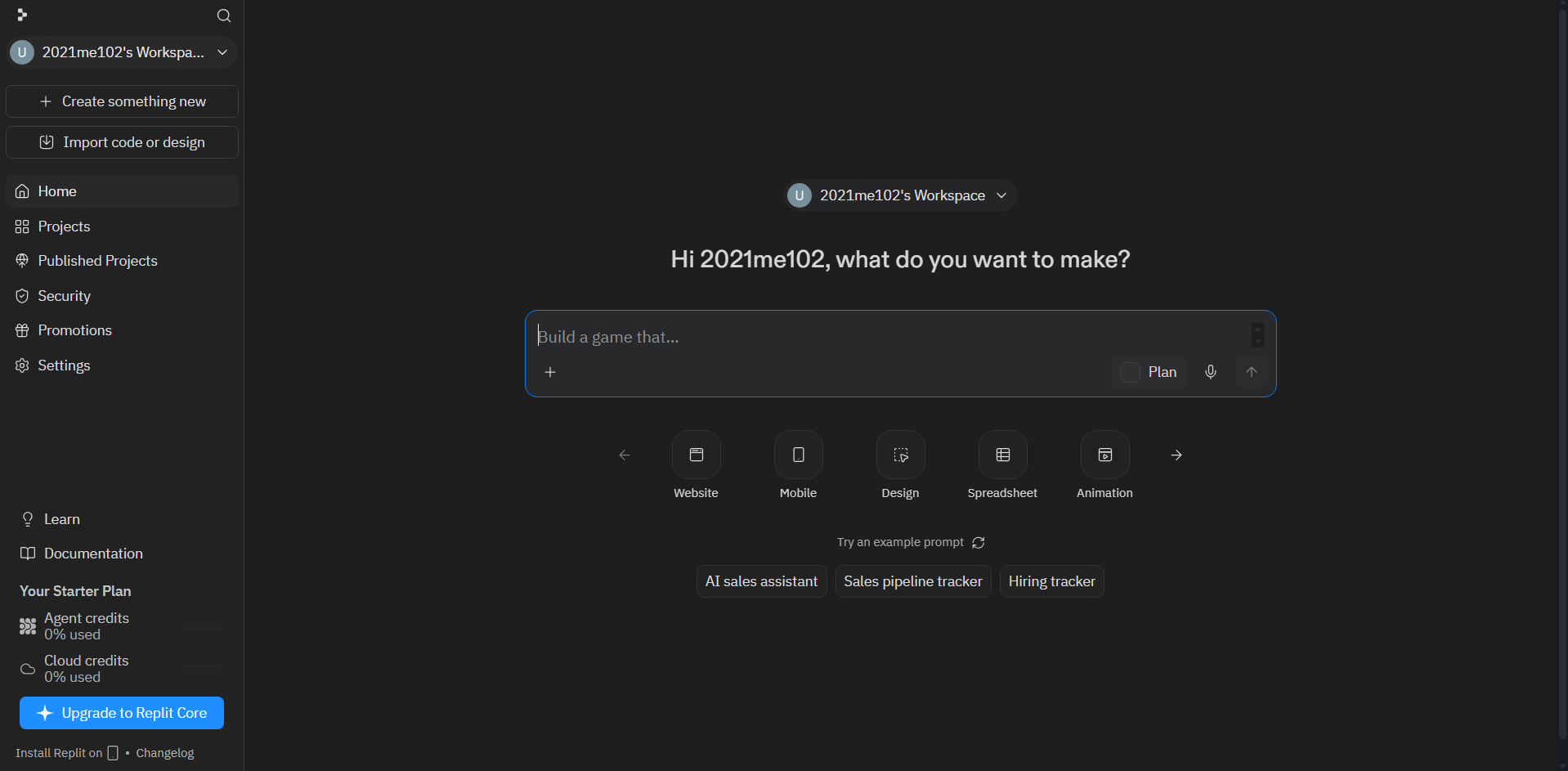This screenshot has height=771, width=1568.
Task: Click Upgrade to Replit Core button
Action: [x=122, y=713]
